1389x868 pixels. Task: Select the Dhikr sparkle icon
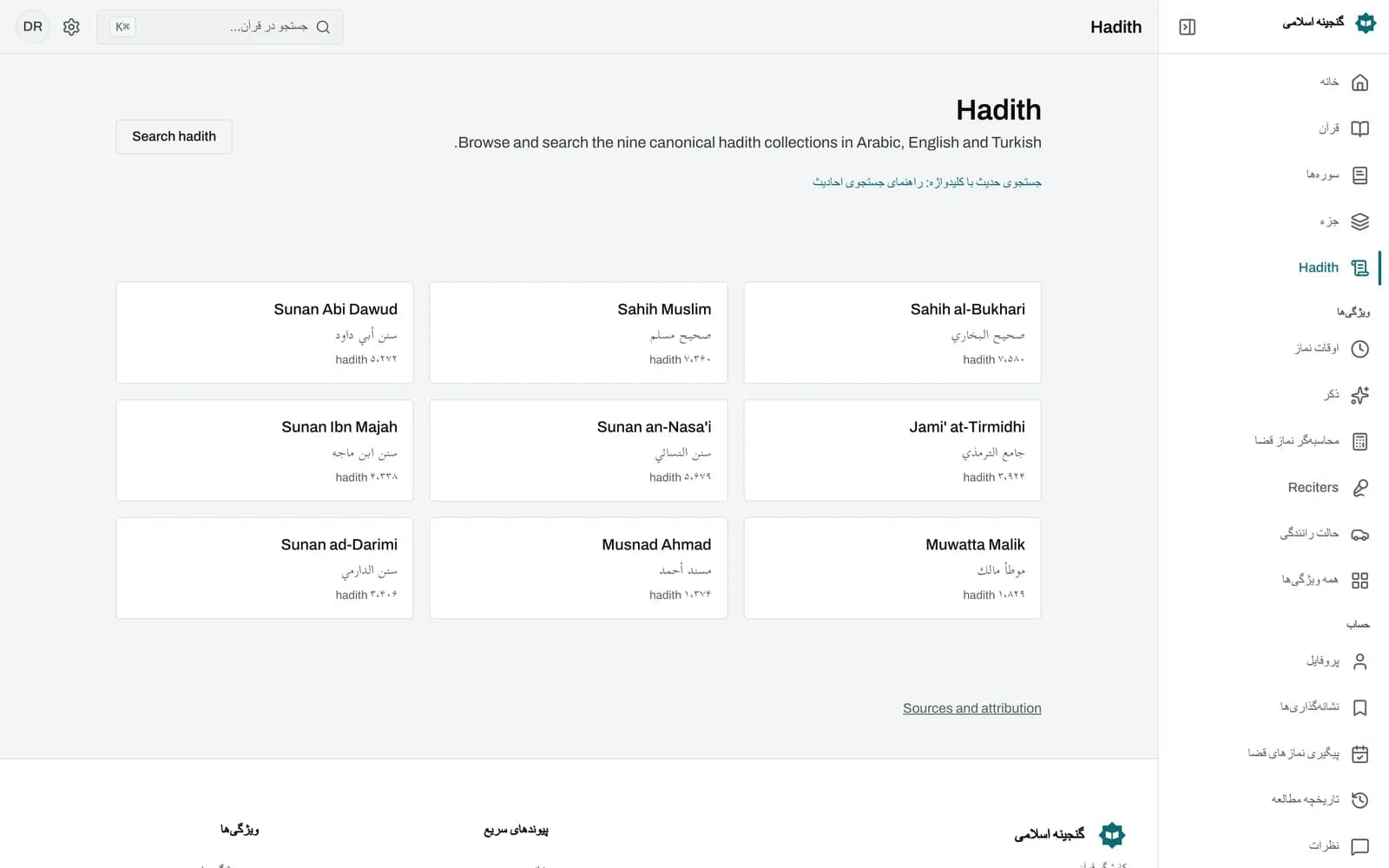tap(1359, 395)
